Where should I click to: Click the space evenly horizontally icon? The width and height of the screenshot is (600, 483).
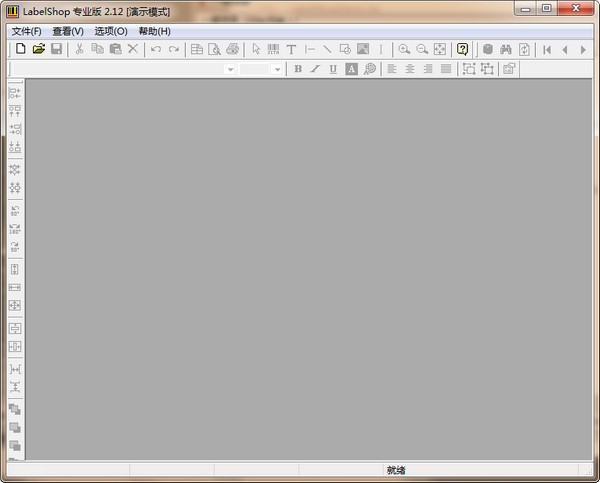pyautogui.click(x=15, y=369)
